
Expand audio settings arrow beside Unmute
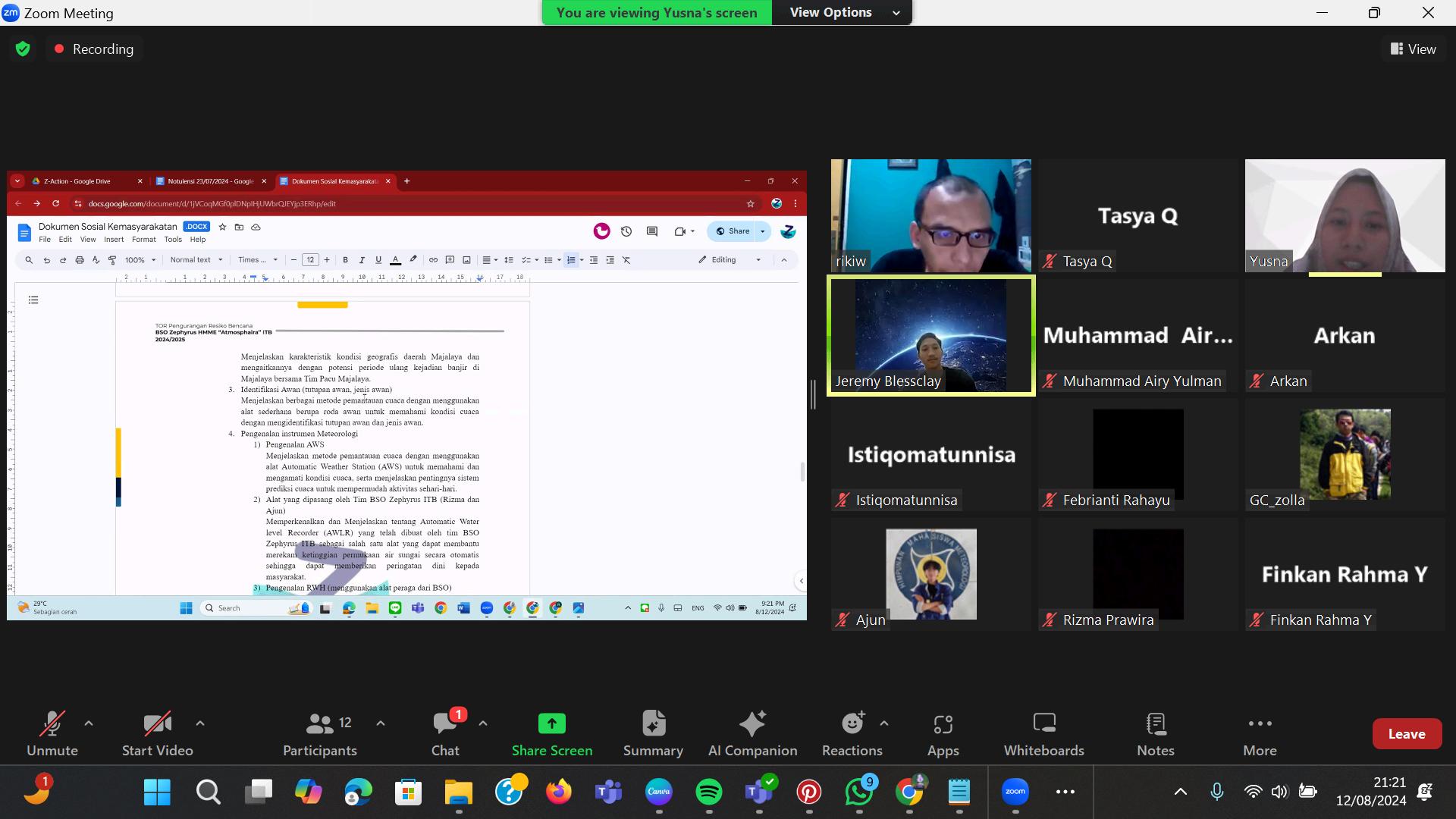tap(89, 723)
